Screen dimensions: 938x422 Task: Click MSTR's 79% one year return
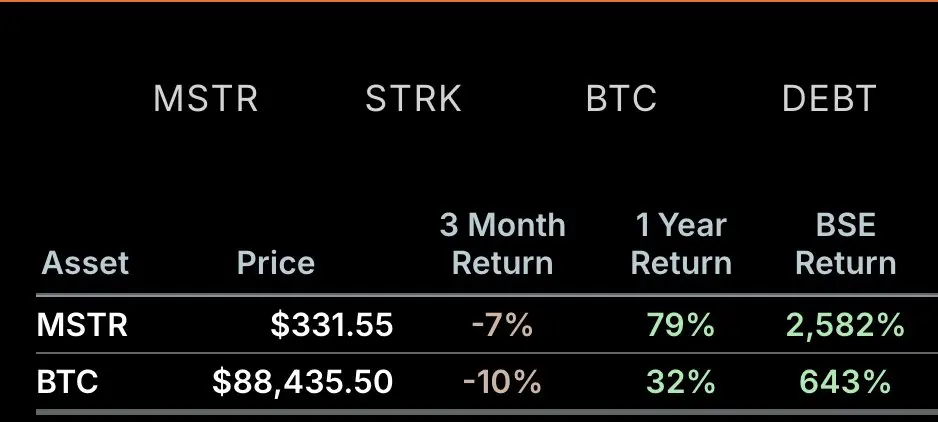pyautogui.click(x=681, y=325)
